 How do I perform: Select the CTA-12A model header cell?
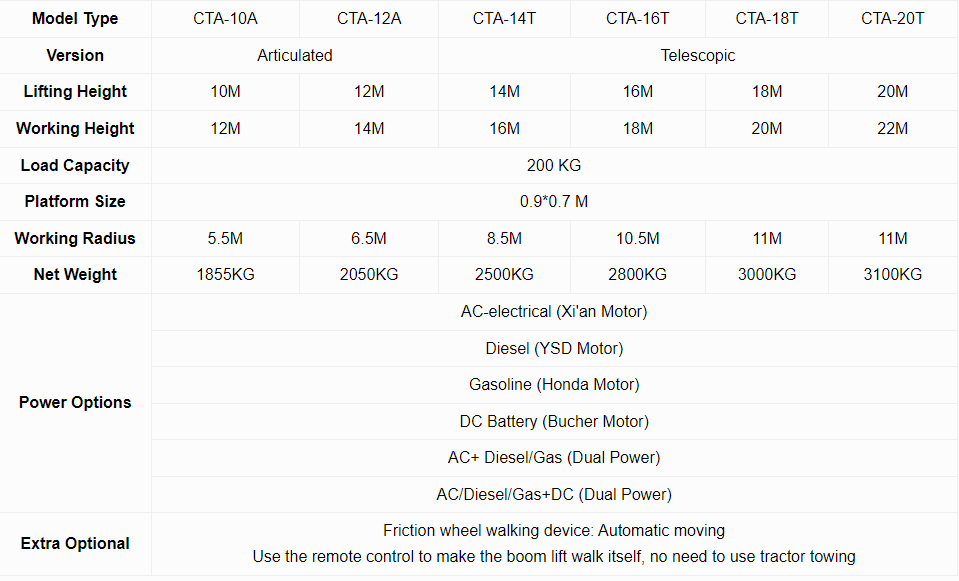[x=369, y=18]
